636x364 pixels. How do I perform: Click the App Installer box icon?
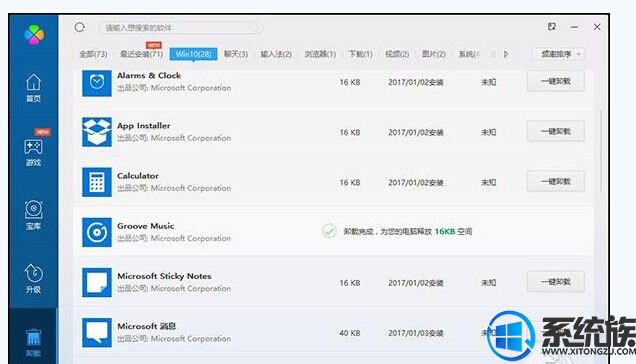pyautogui.click(x=97, y=132)
